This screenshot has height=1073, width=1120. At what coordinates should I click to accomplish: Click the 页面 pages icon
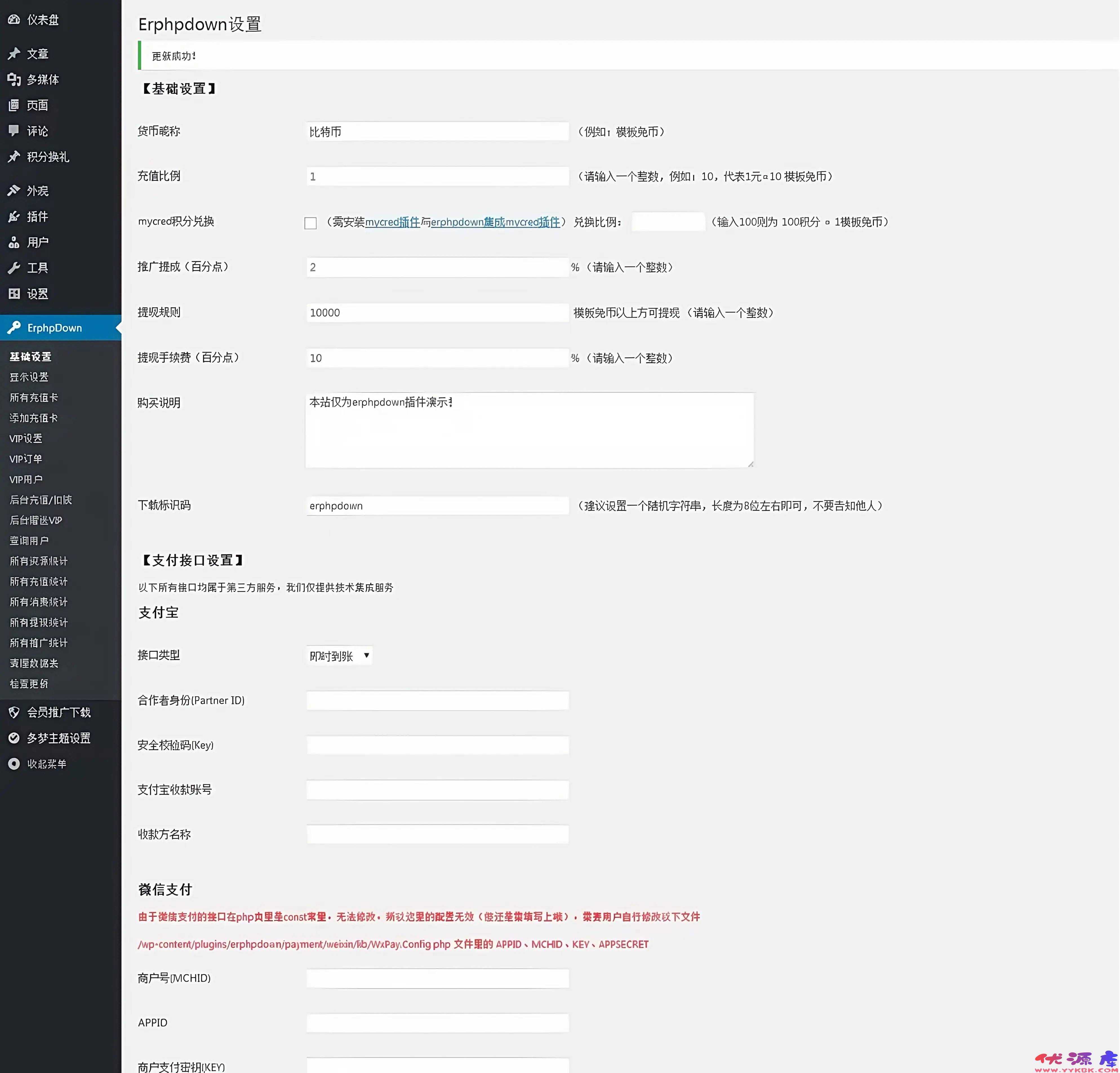click(x=14, y=105)
